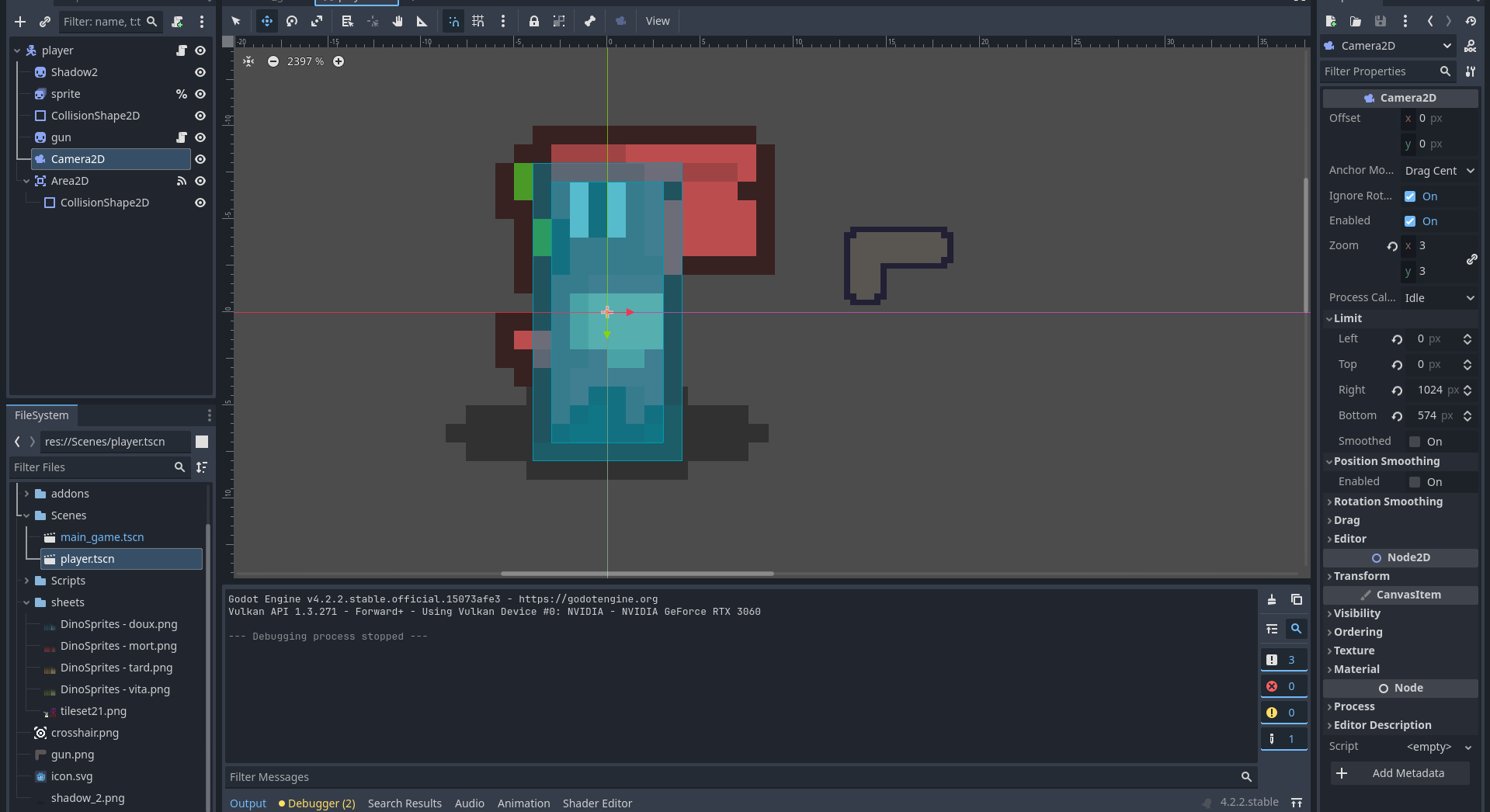The image size is (1490, 812).
Task: Toggle visibility of the sprite node
Action: click(x=200, y=94)
